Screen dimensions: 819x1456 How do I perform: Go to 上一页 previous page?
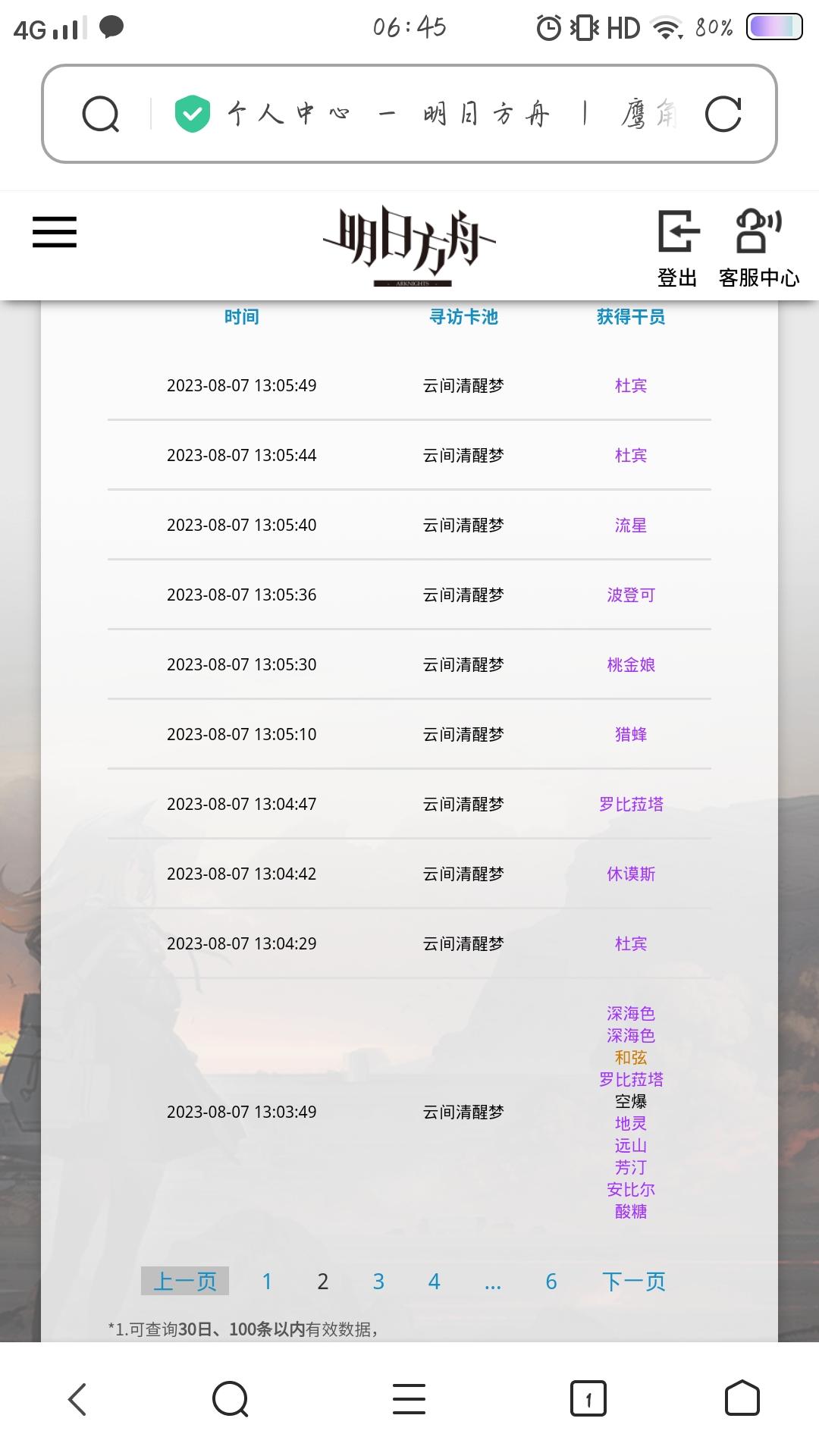(x=185, y=1282)
